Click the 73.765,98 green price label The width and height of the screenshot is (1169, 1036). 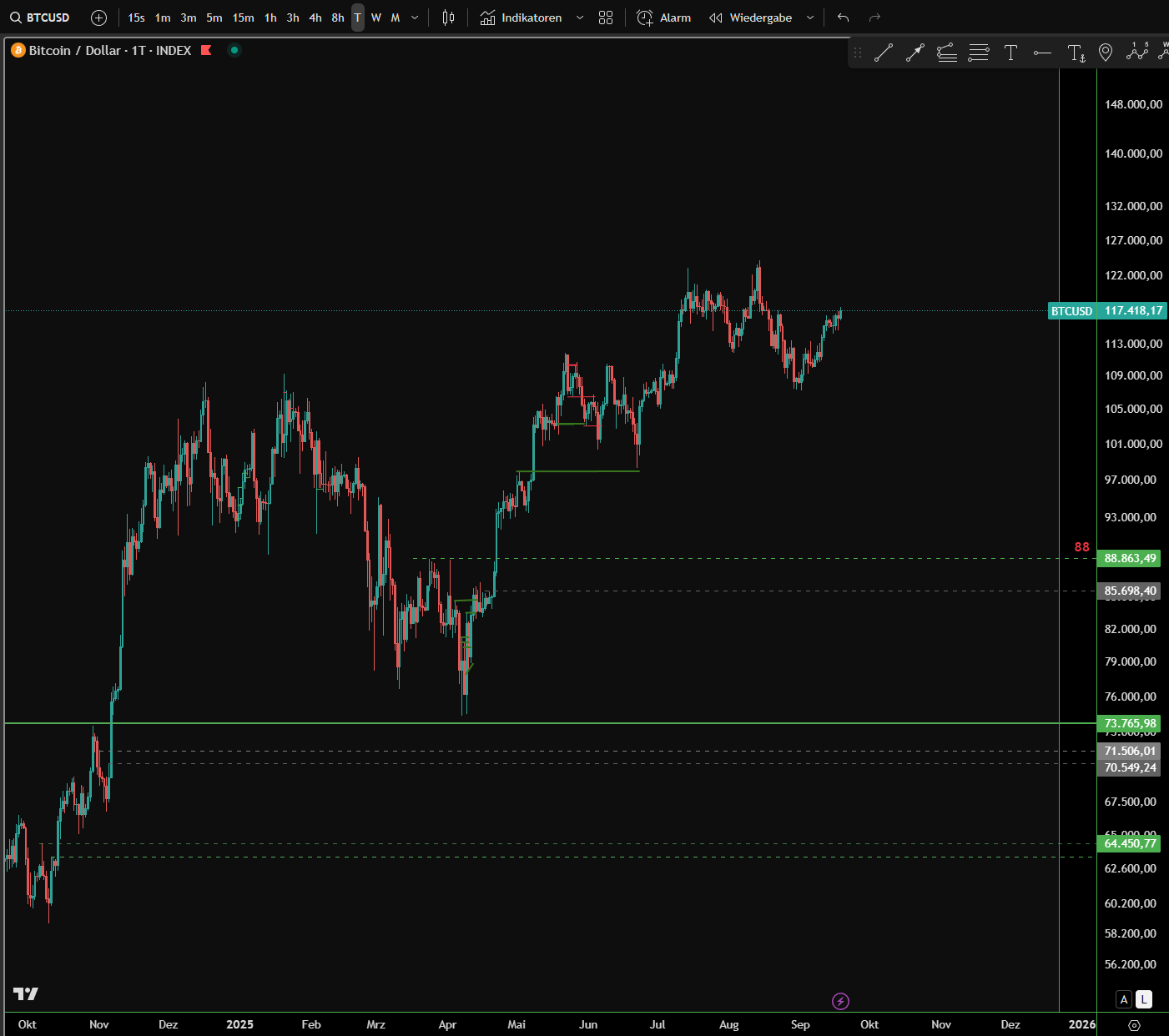click(1130, 723)
